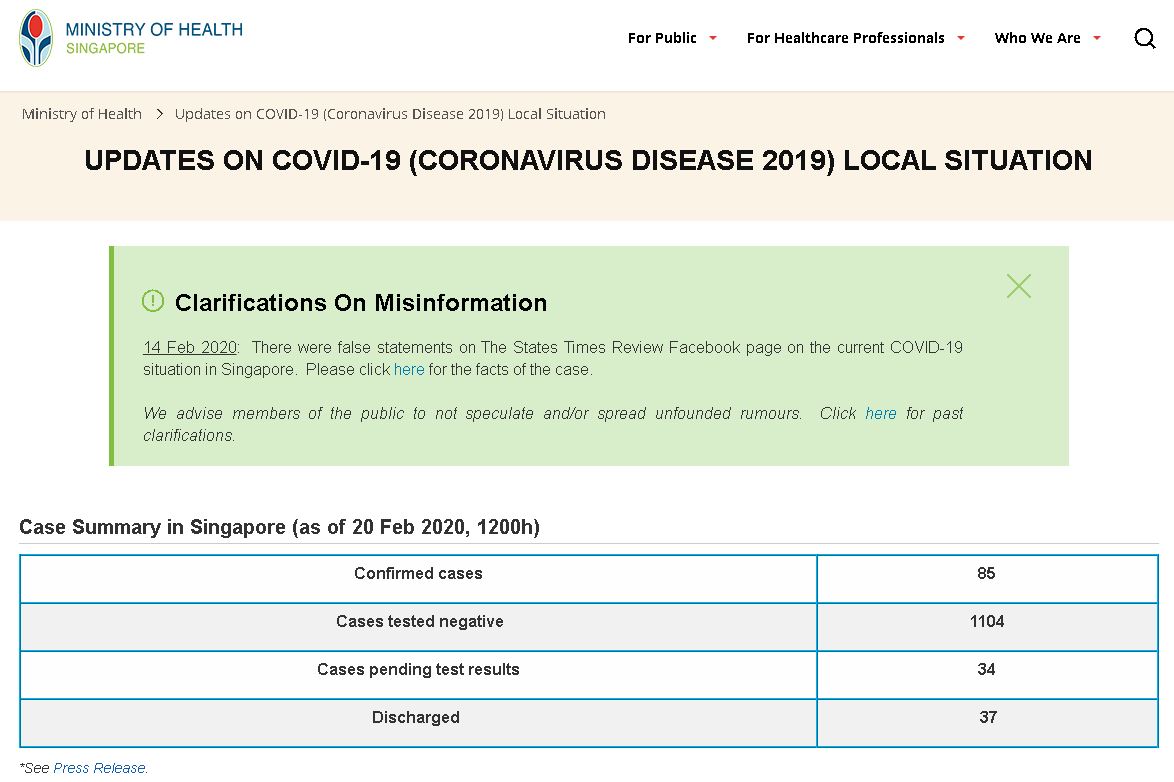Open the search magnifier icon

click(1145, 38)
